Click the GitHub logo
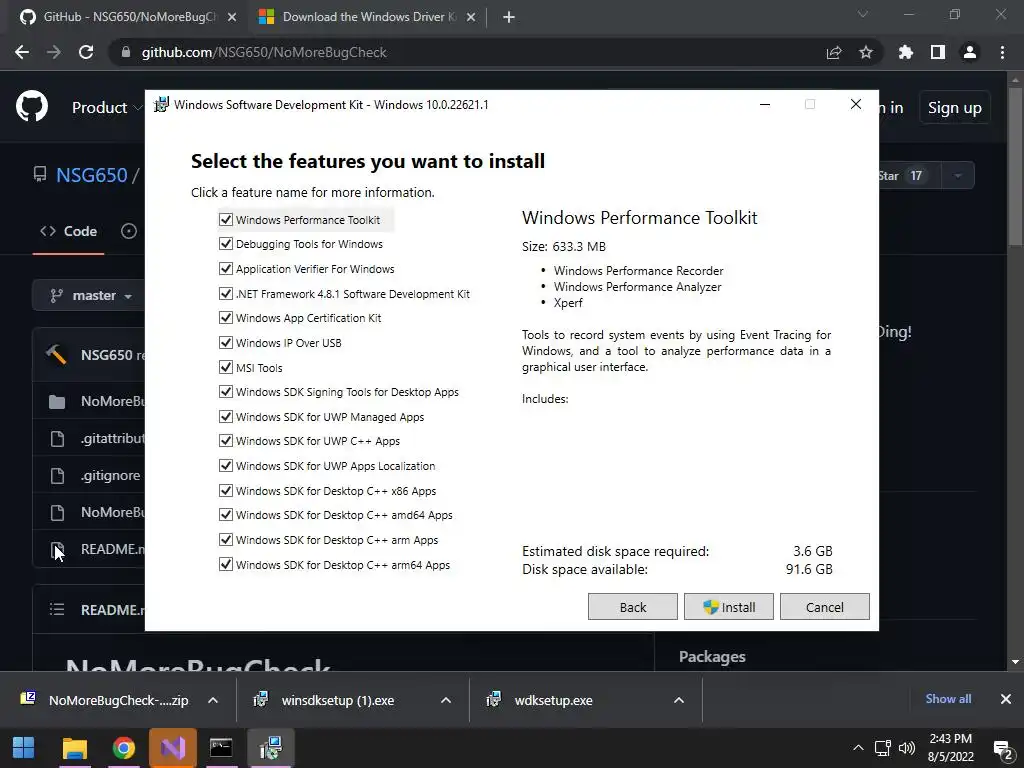 point(32,107)
